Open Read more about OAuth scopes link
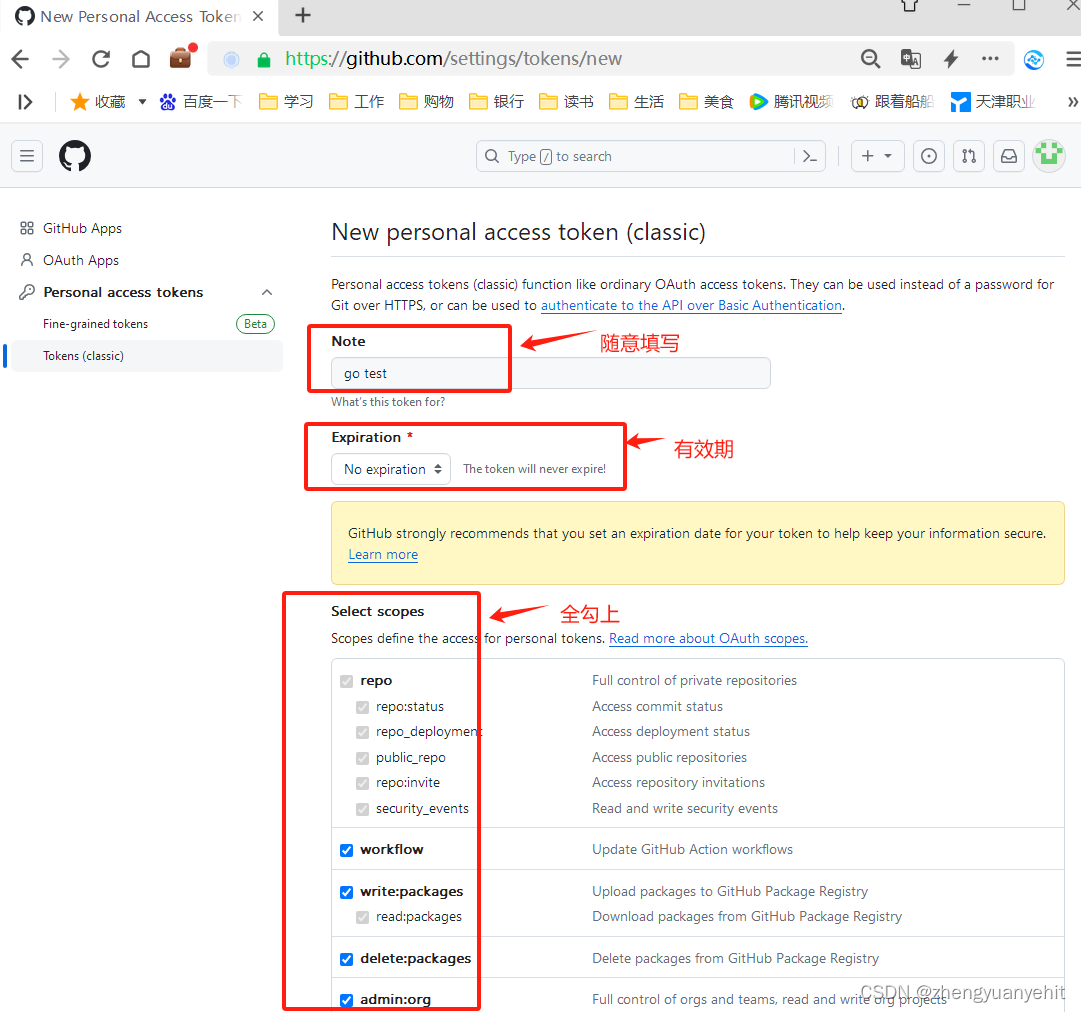The height and width of the screenshot is (1012, 1081). [x=708, y=638]
